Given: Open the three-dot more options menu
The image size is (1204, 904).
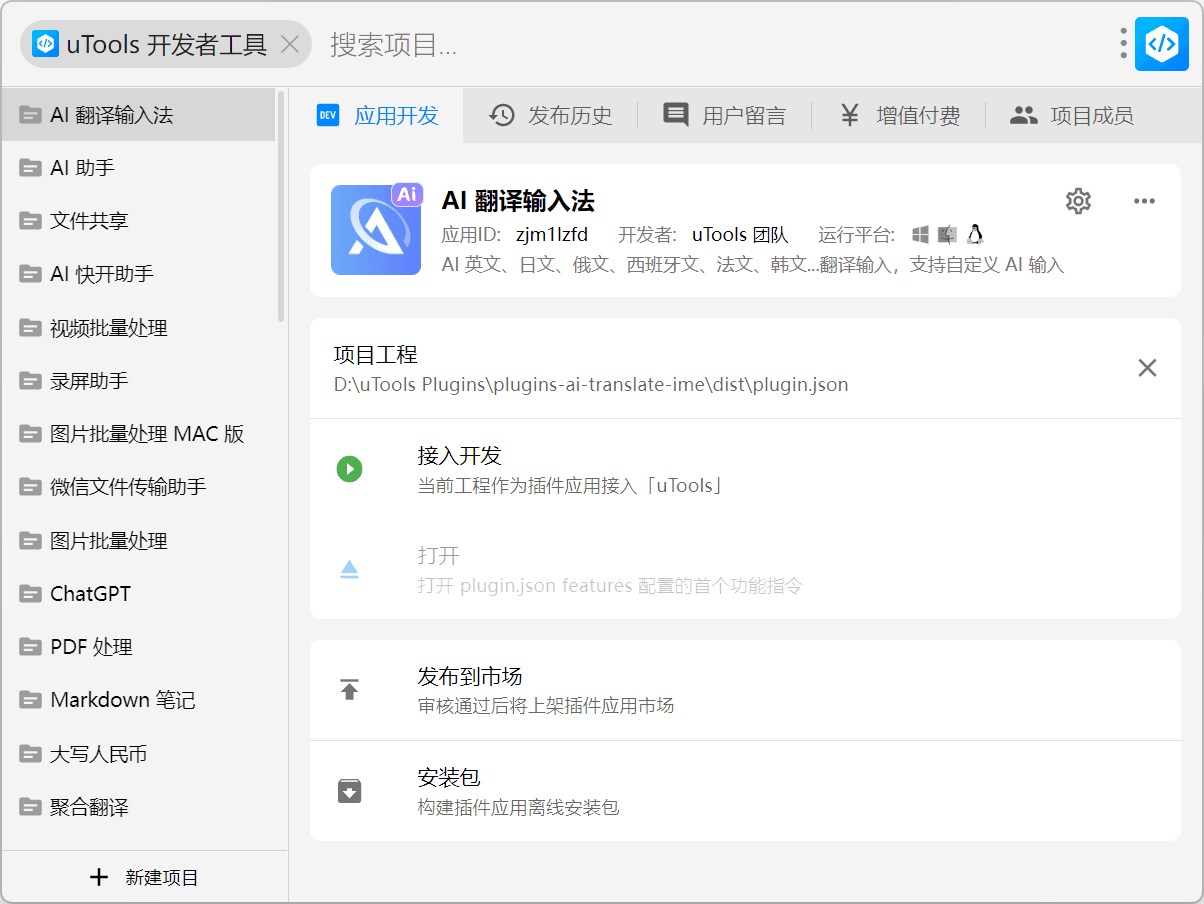Looking at the screenshot, I should pyautogui.click(x=1144, y=201).
